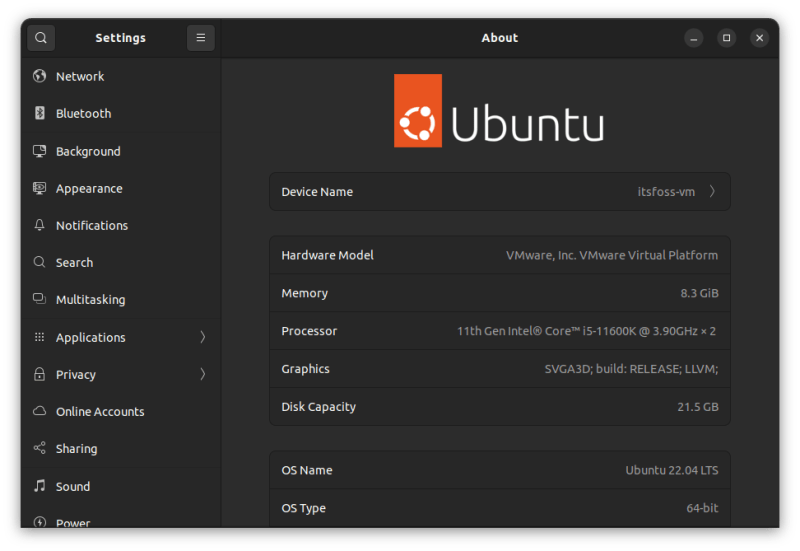Open the Appearance settings panel
Image resolution: width=800 pixels, height=551 pixels.
pyautogui.click(x=89, y=189)
